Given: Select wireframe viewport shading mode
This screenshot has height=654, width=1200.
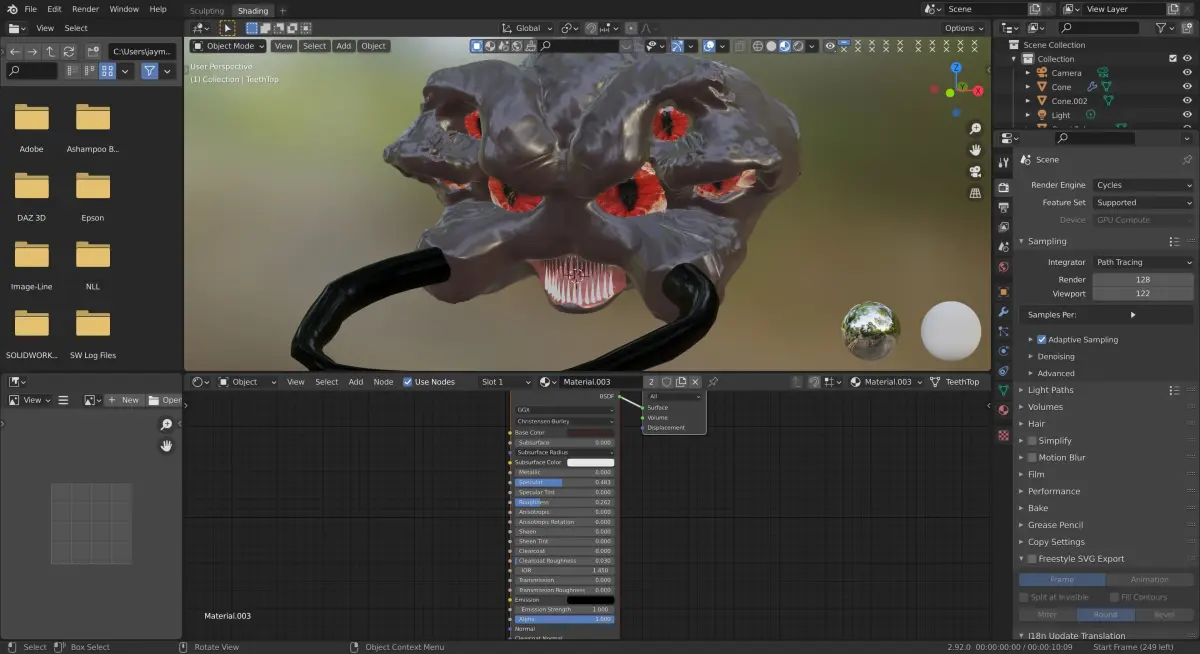Looking at the screenshot, I should [x=758, y=46].
